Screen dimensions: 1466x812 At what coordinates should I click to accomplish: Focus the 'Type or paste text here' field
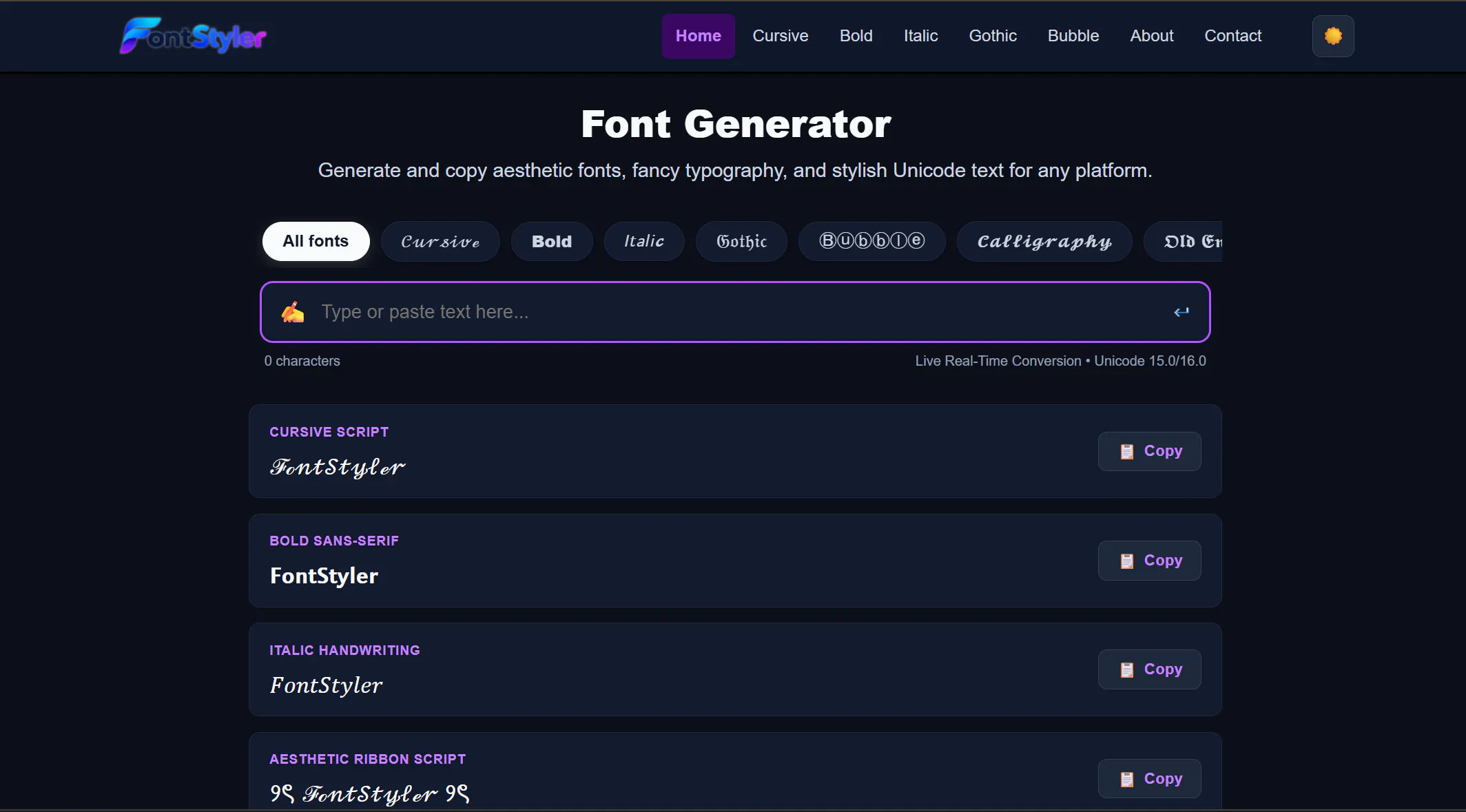click(x=735, y=312)
